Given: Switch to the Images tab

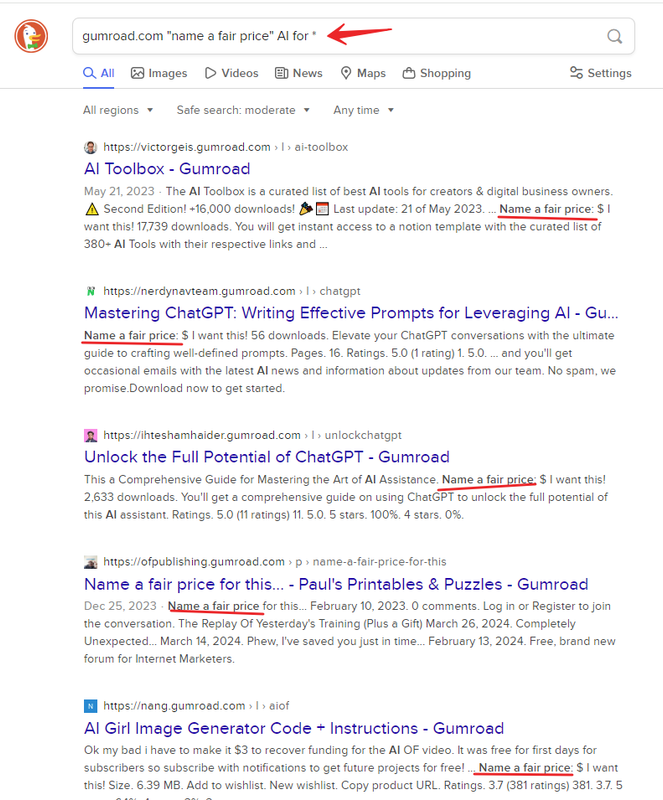Looking at the screenshot, I should pos(159,73).
